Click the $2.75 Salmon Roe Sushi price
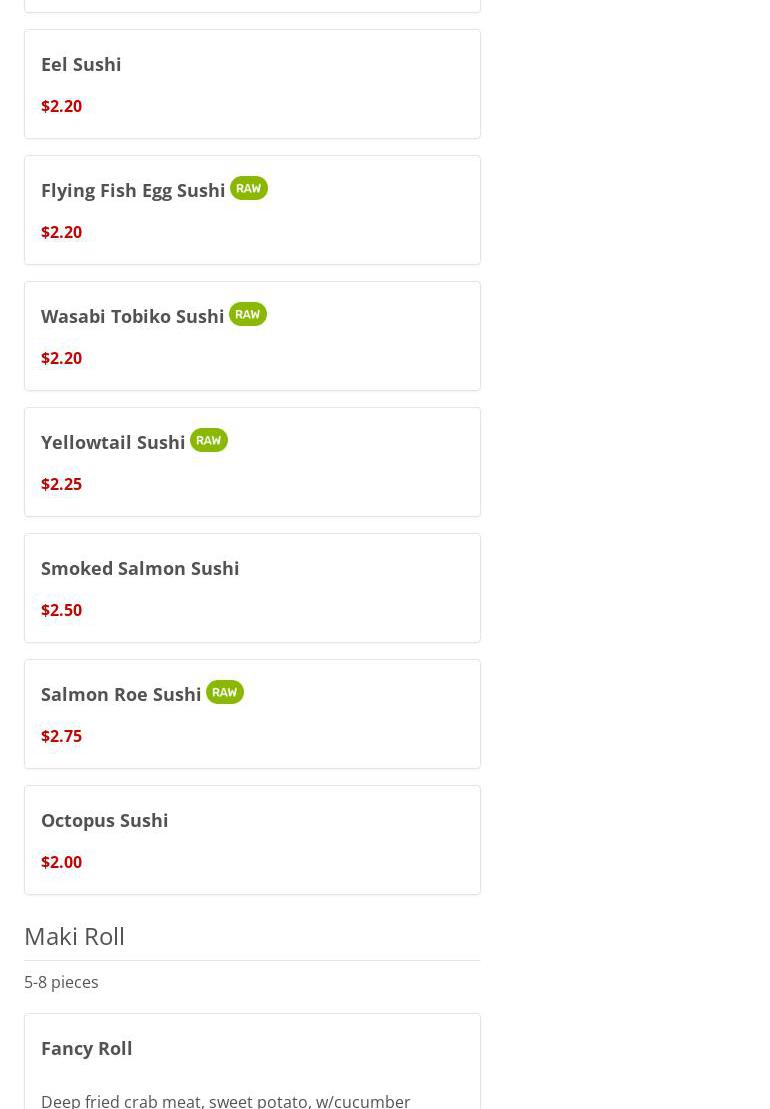770x1109 pixels. pyautogui.click(x=61, y=736)
